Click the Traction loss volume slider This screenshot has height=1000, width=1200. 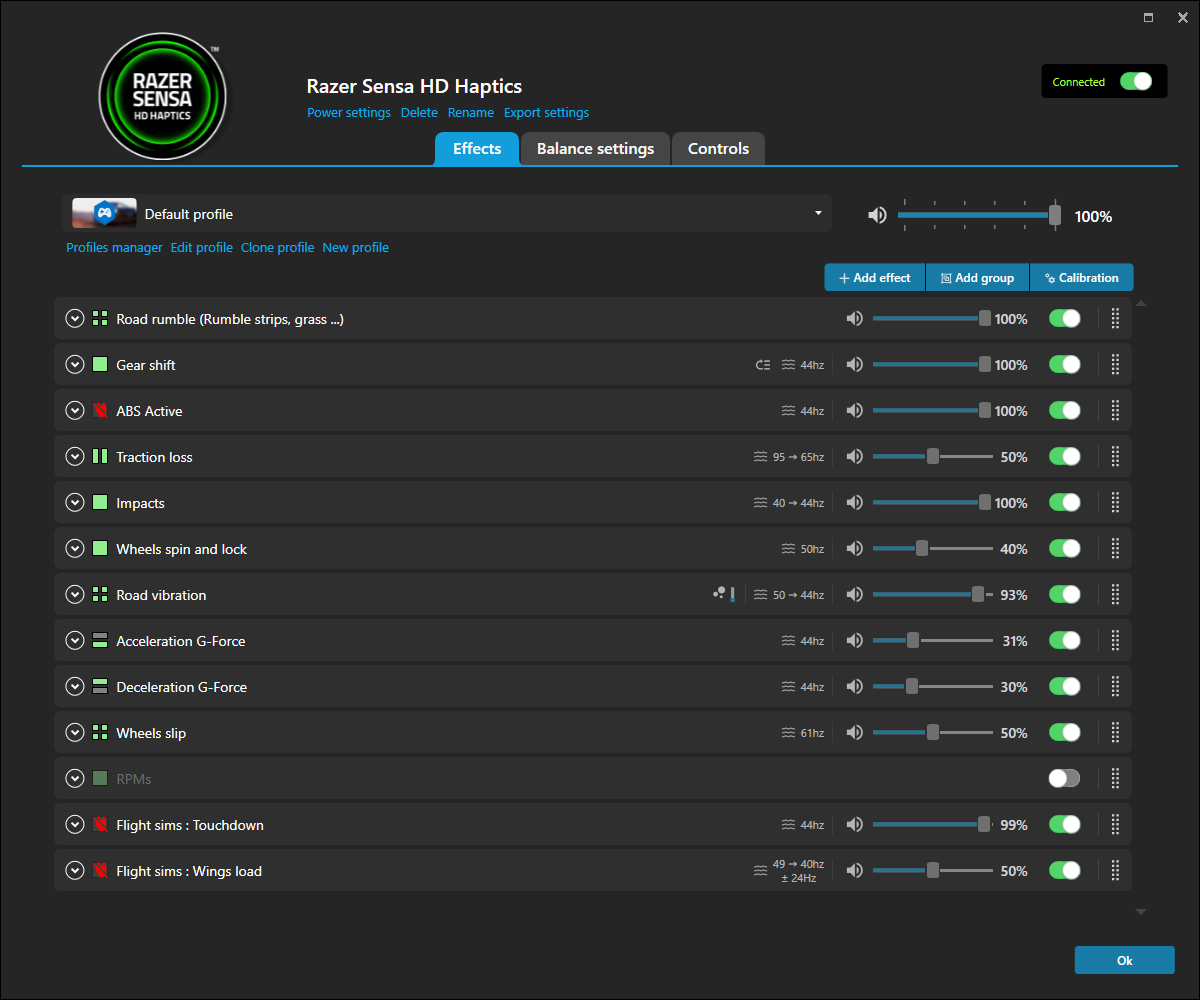(x=932, y=457)
